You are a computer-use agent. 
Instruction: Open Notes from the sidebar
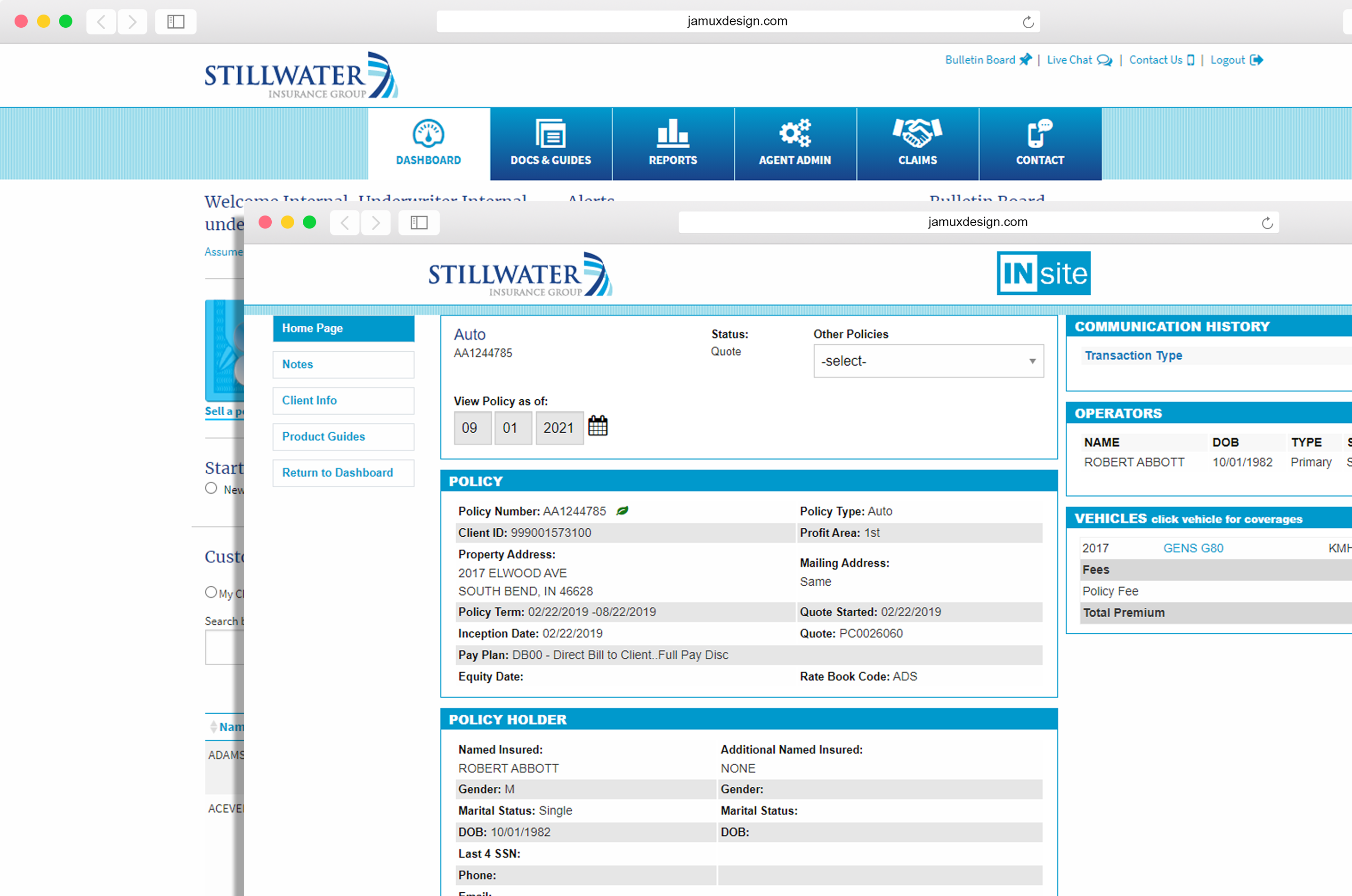tap(343, 364)
